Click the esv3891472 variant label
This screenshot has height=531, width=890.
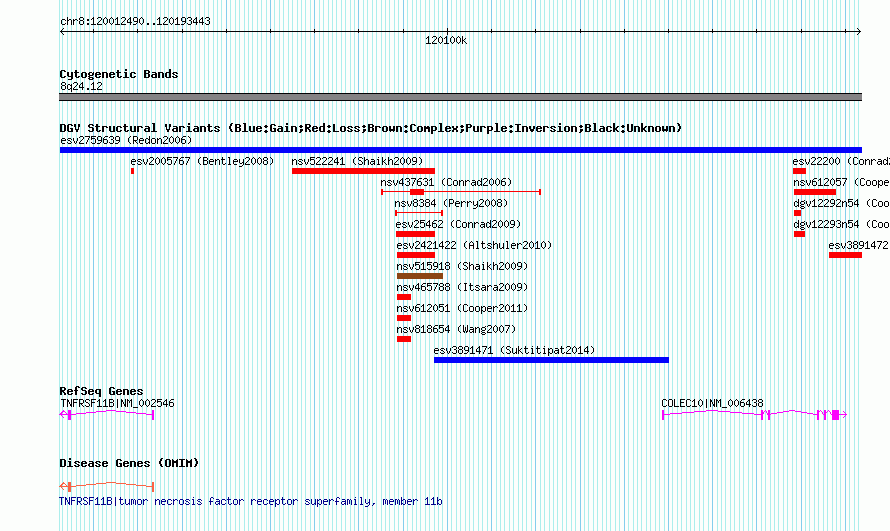(x=858, y=245)
